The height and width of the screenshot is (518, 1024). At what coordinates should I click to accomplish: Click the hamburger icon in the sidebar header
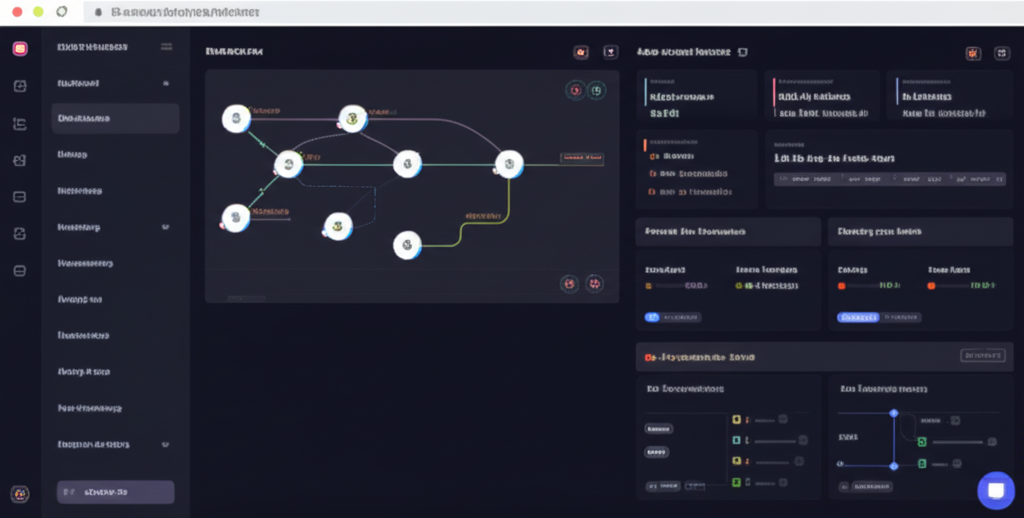click(166, 47)
